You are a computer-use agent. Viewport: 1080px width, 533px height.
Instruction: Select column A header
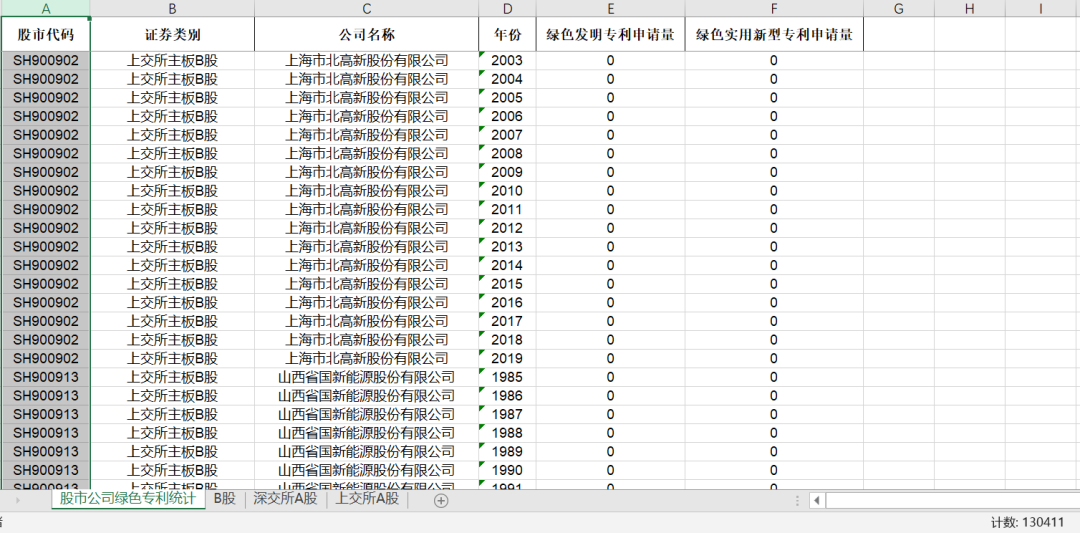point(45,8)
